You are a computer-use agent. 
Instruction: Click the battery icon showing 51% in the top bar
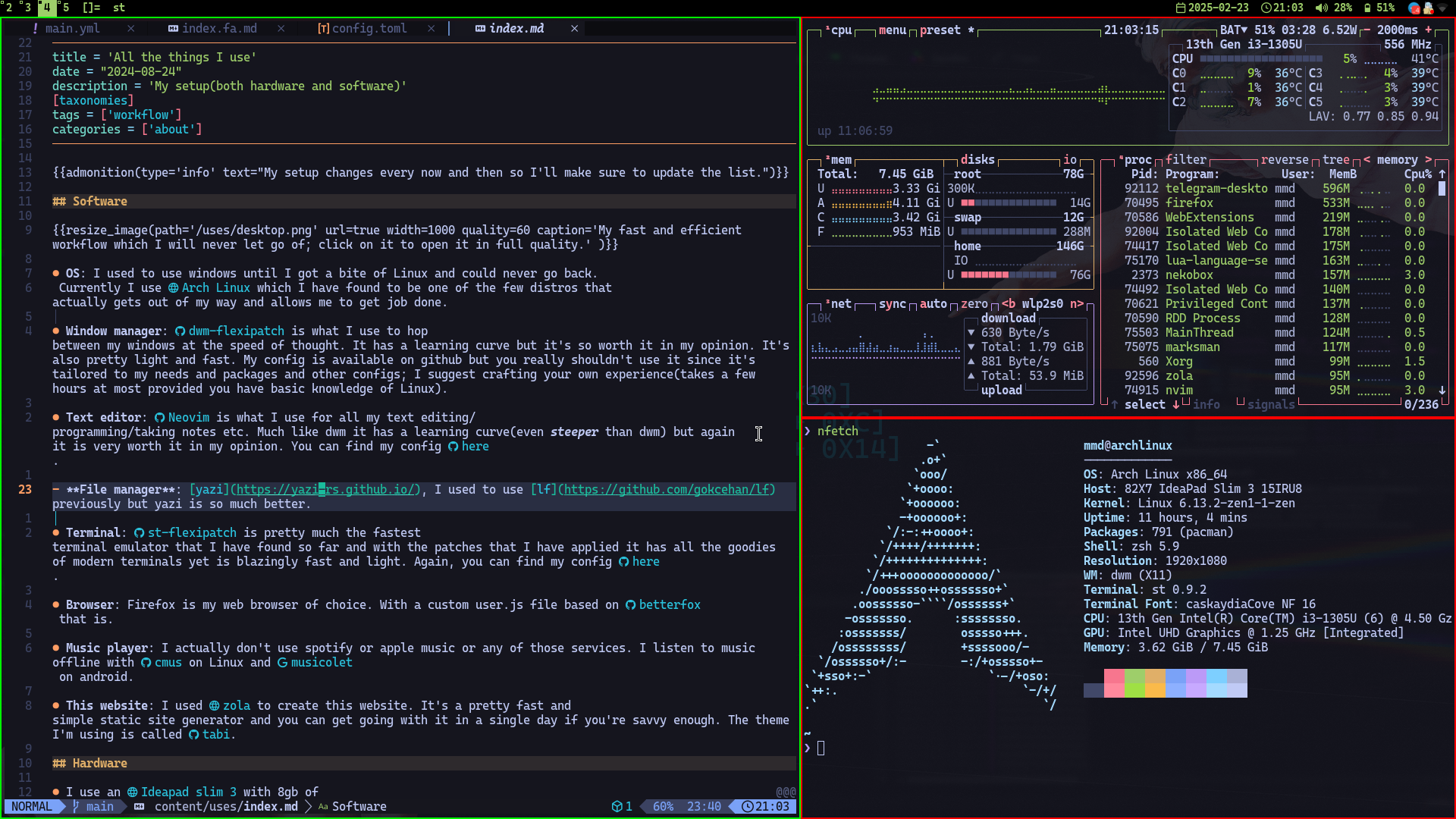tap(1367, 8)
